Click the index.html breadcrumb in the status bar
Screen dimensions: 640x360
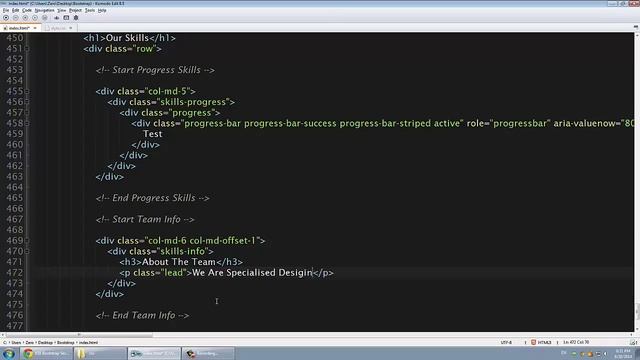click(x=88, y=342)
